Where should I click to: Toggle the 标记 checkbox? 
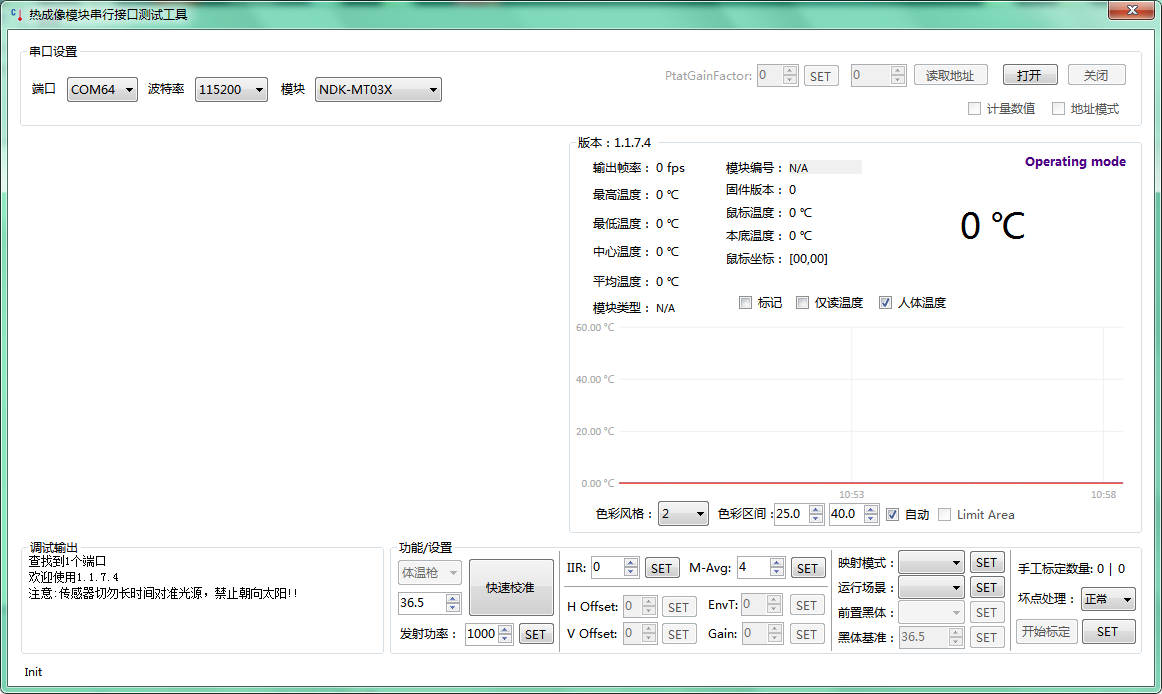[746, 303]
